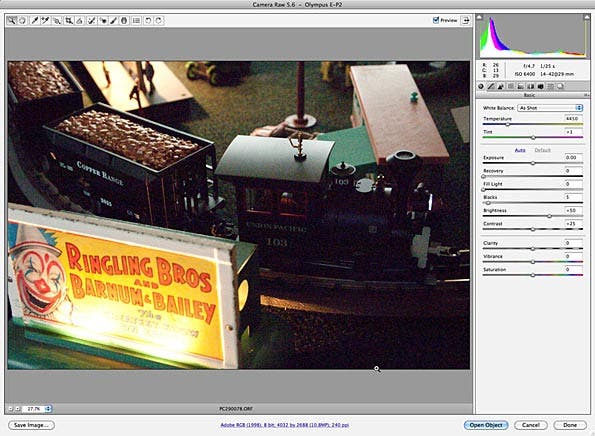Image resolution: width=595 pixels, height=436 pixels.
Task: Click the Brightness slider handle
Action: [549, 216]
